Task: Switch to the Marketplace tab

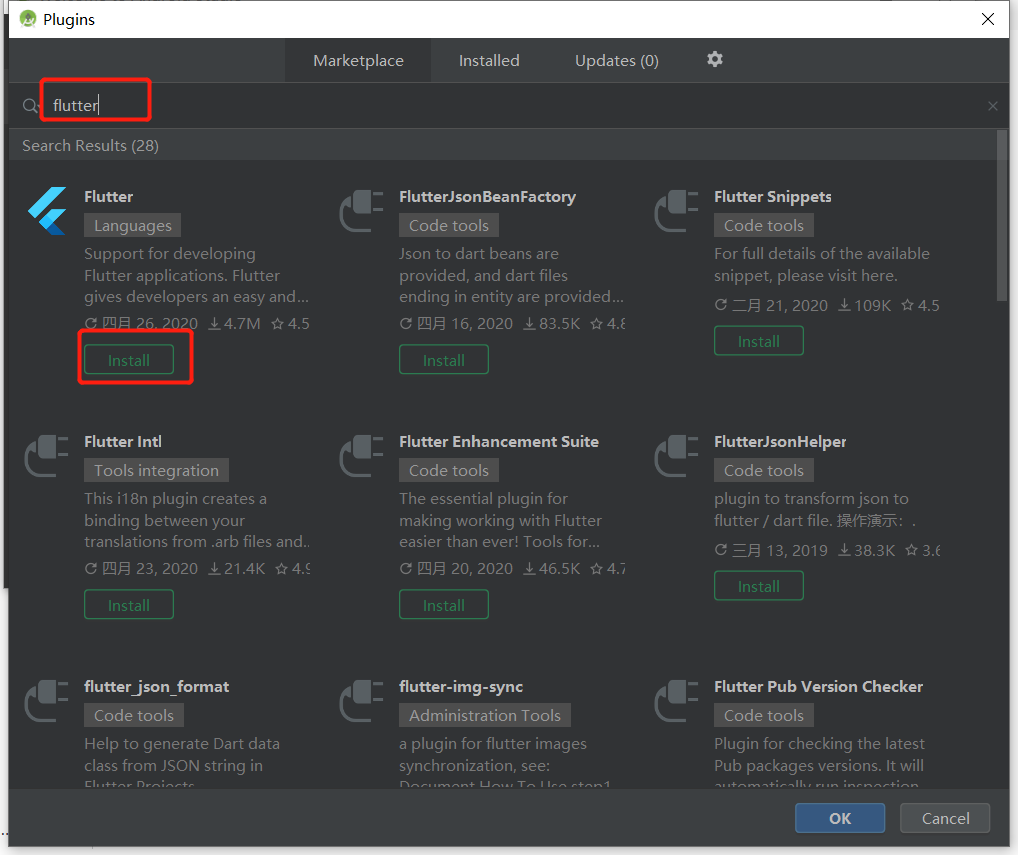Action: coord(358,60)
